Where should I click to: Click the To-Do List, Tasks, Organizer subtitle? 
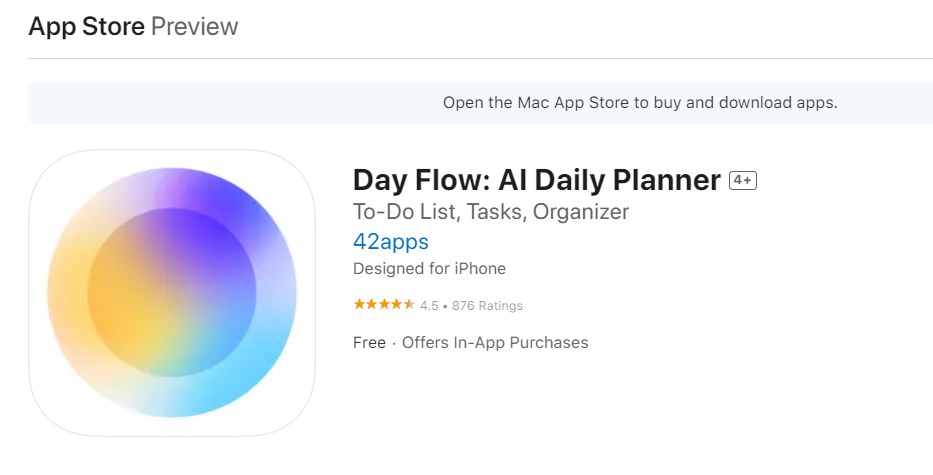491,212
